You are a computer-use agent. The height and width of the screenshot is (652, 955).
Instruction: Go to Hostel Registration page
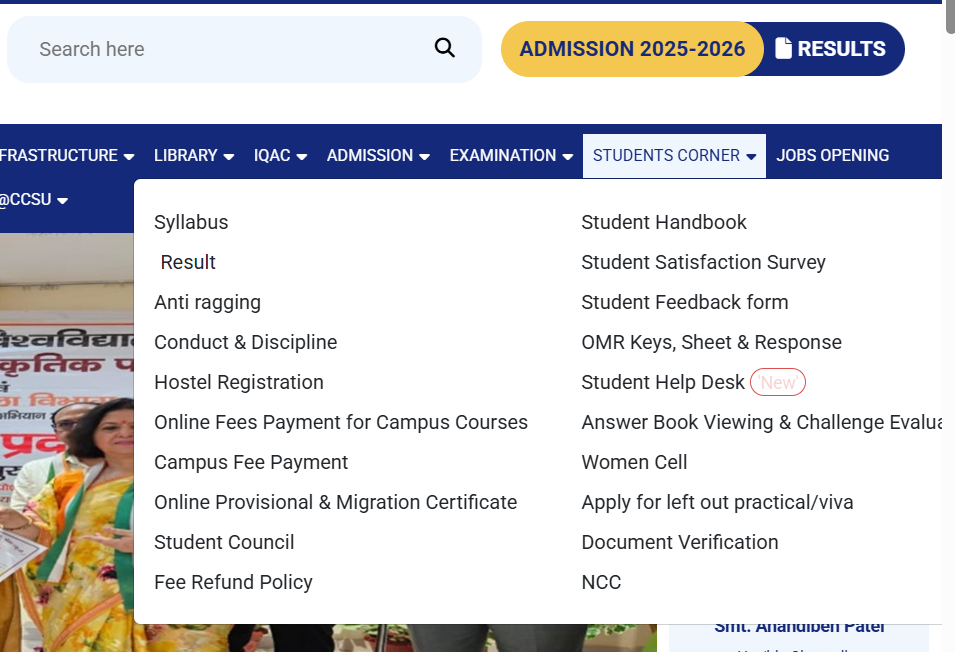(238, 382)
